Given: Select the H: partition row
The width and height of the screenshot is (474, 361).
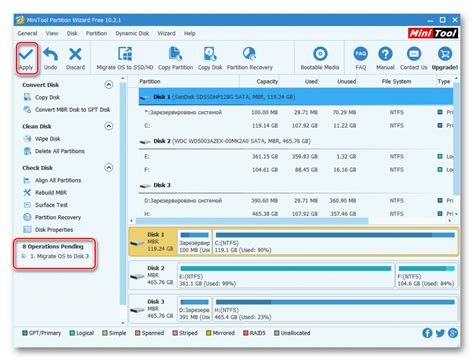Looking at the screenshot, I should 296,214.
